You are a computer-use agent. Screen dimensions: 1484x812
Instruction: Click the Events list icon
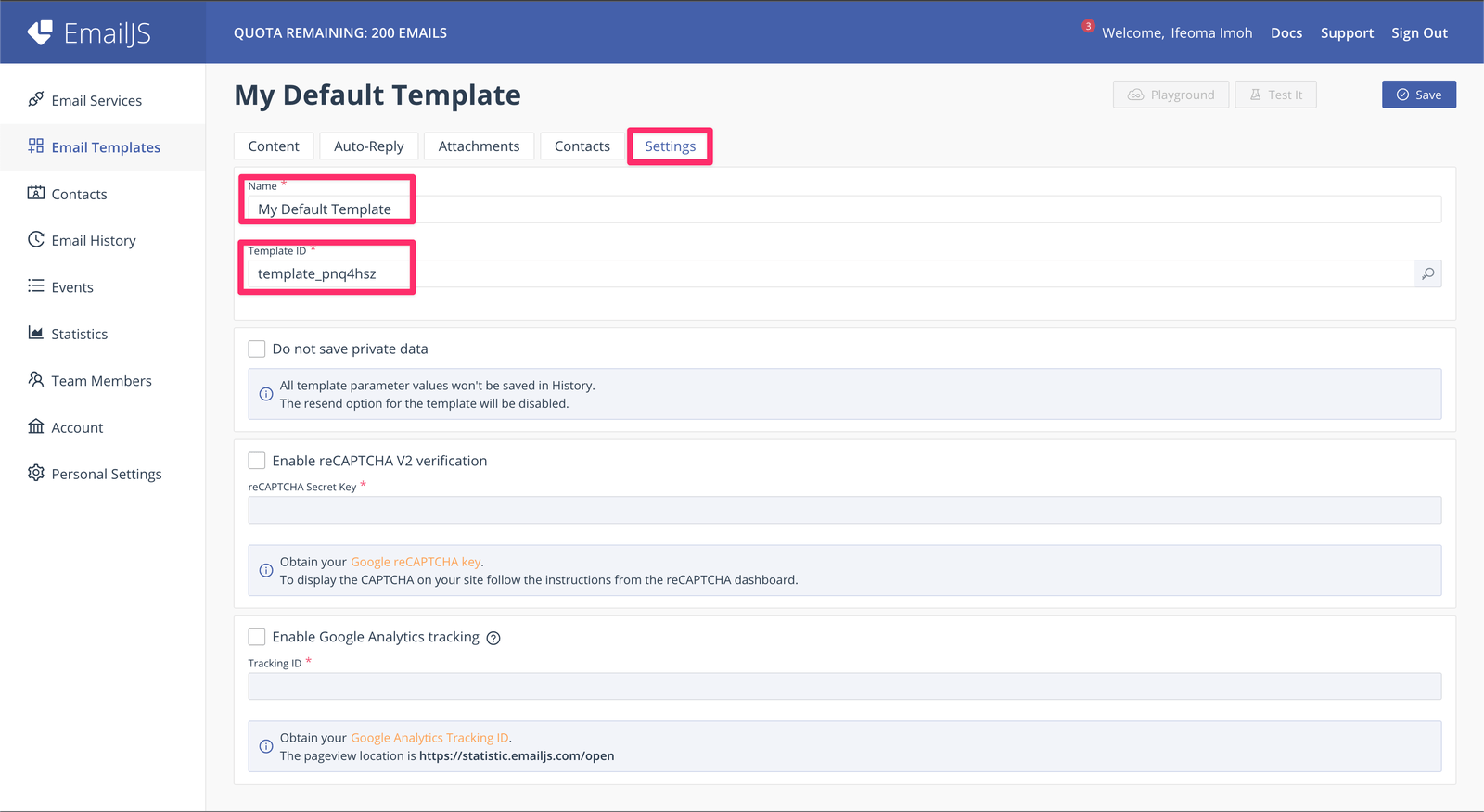tap(36, 285)
